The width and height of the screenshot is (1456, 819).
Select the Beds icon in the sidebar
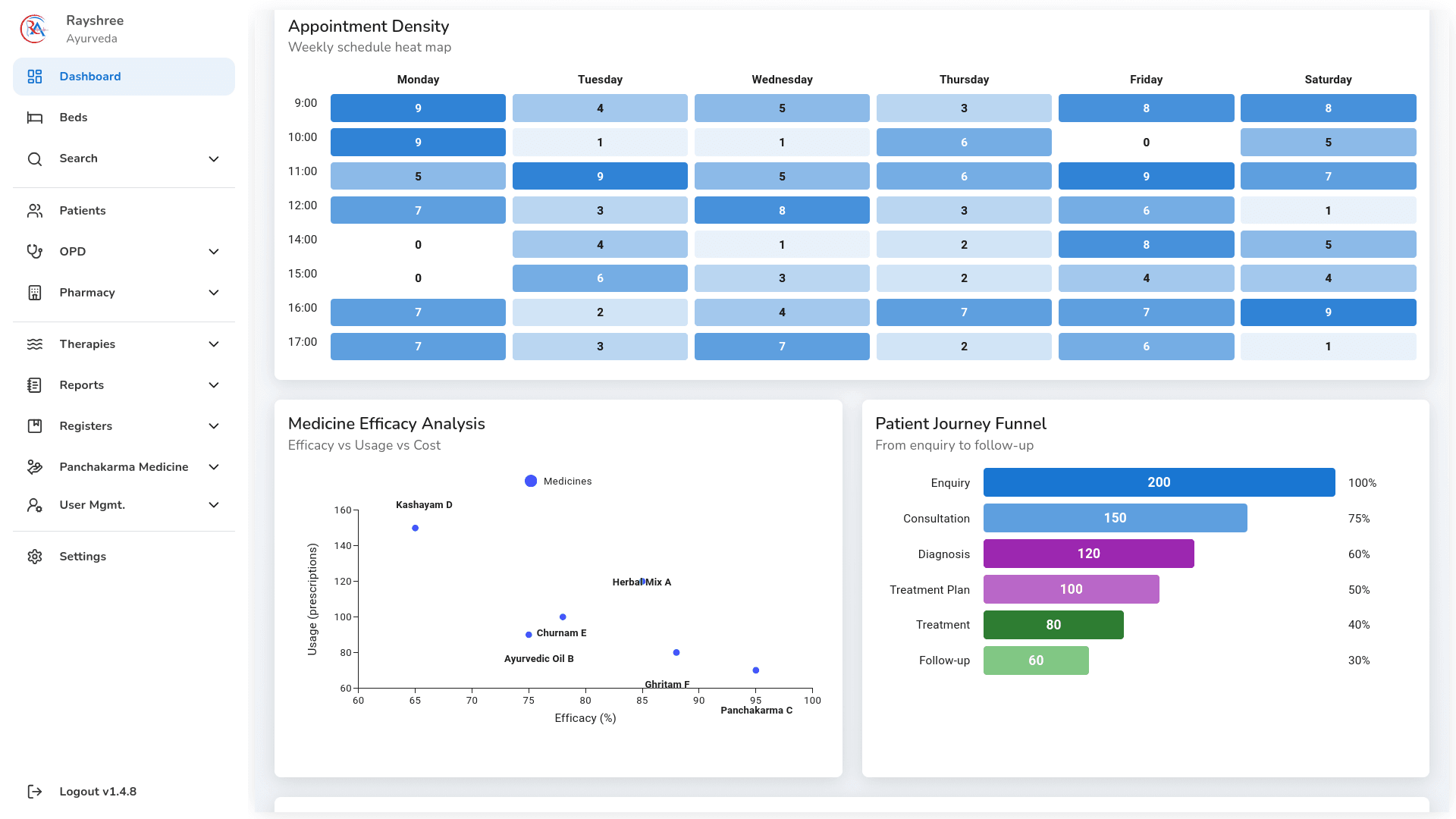tap(35, 117)
